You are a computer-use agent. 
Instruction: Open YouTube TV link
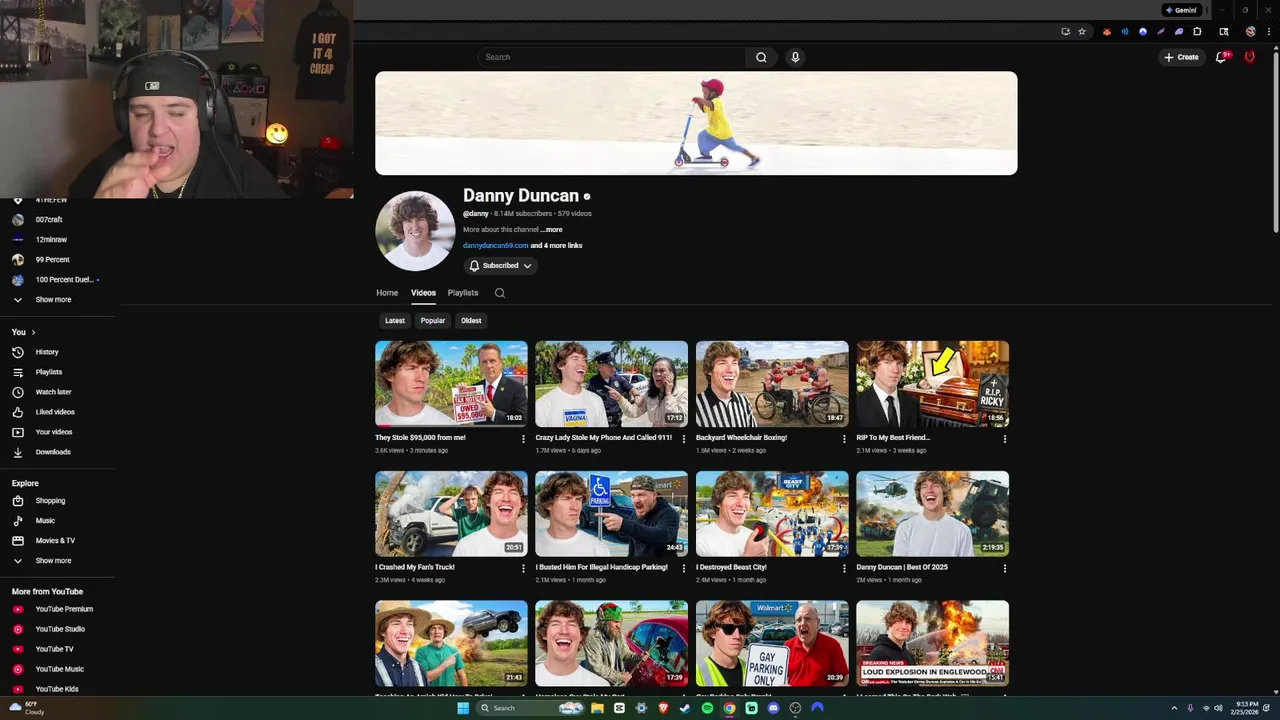coord(54,649)
